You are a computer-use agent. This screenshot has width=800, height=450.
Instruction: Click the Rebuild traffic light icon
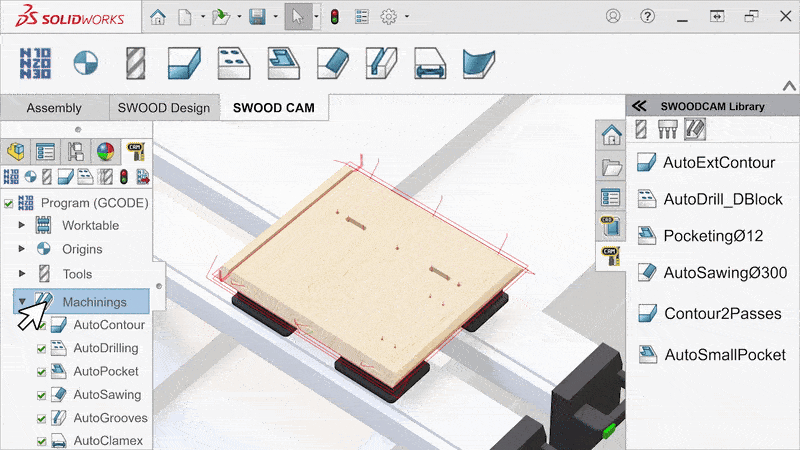(335, 17)
